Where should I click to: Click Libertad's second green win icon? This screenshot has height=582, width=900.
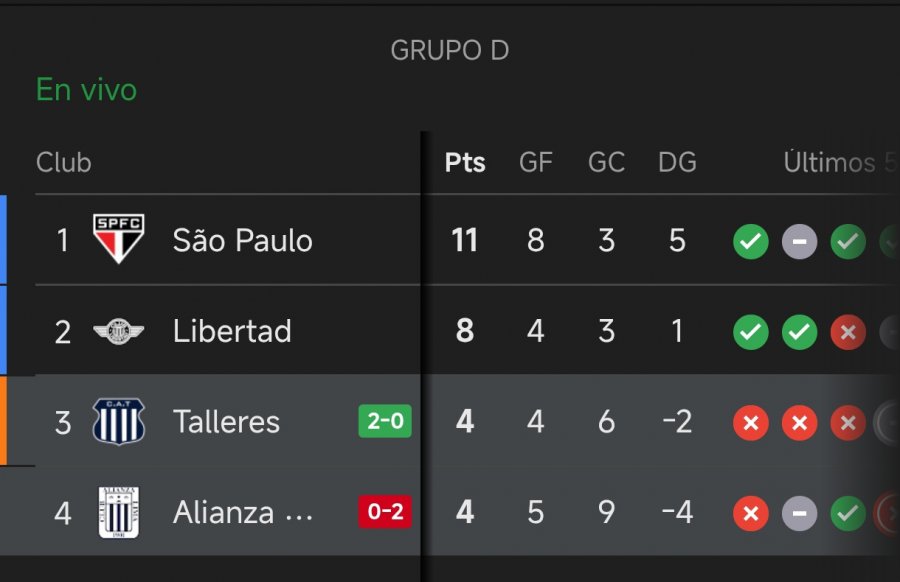pos(799,332)
